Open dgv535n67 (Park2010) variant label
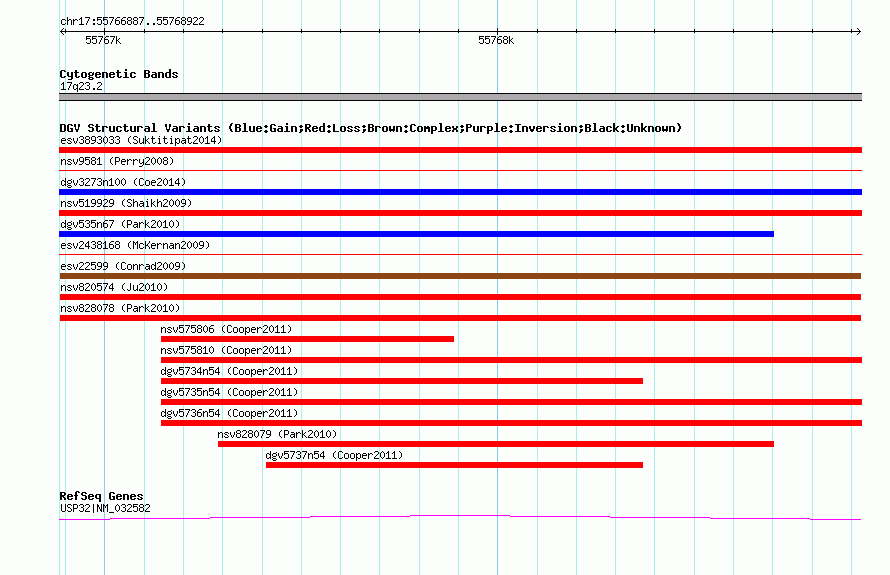Viewport: 890px width, 575px height. pos(120,224)
